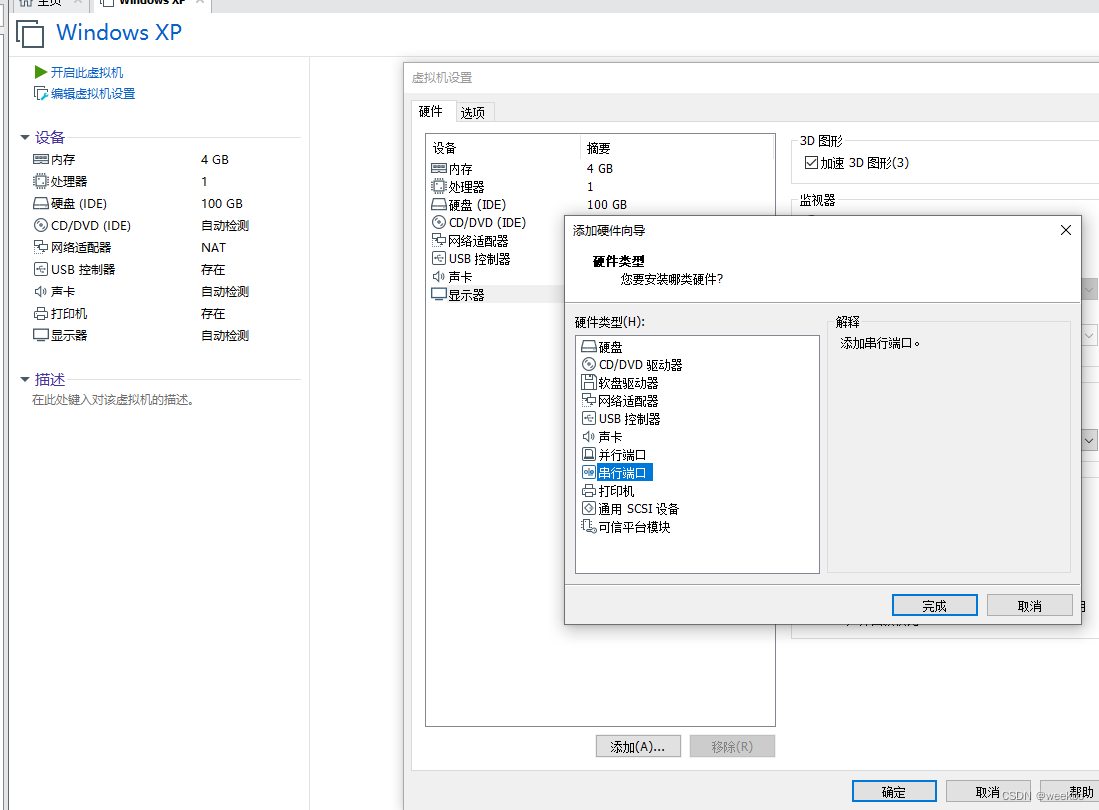Click the 设备 column header in settings list
The width and height of the screenshot is (1099, 810).
pyautogui.click(x=503, y=148)
